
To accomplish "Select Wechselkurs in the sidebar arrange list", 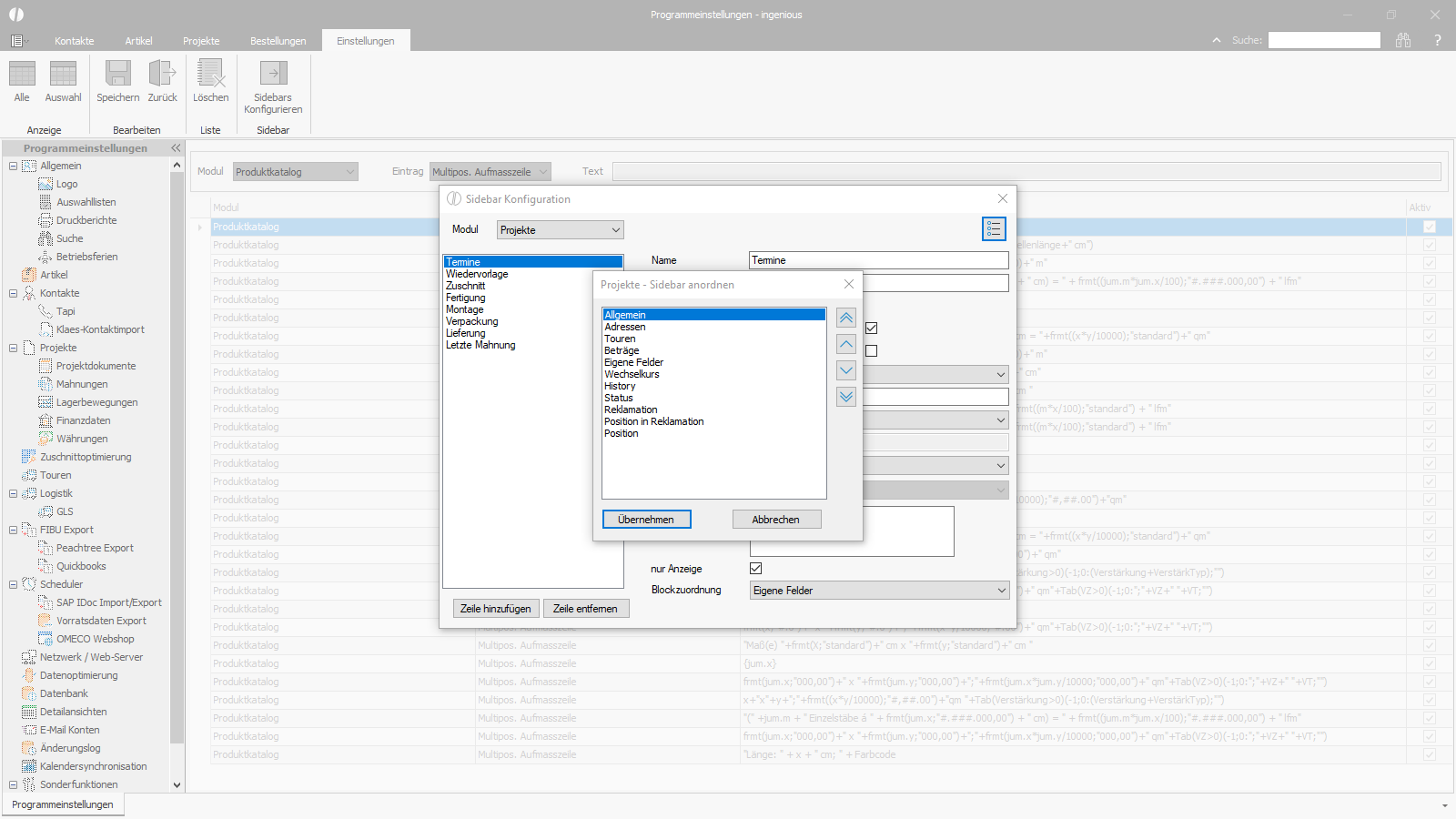I will [632, 374].
